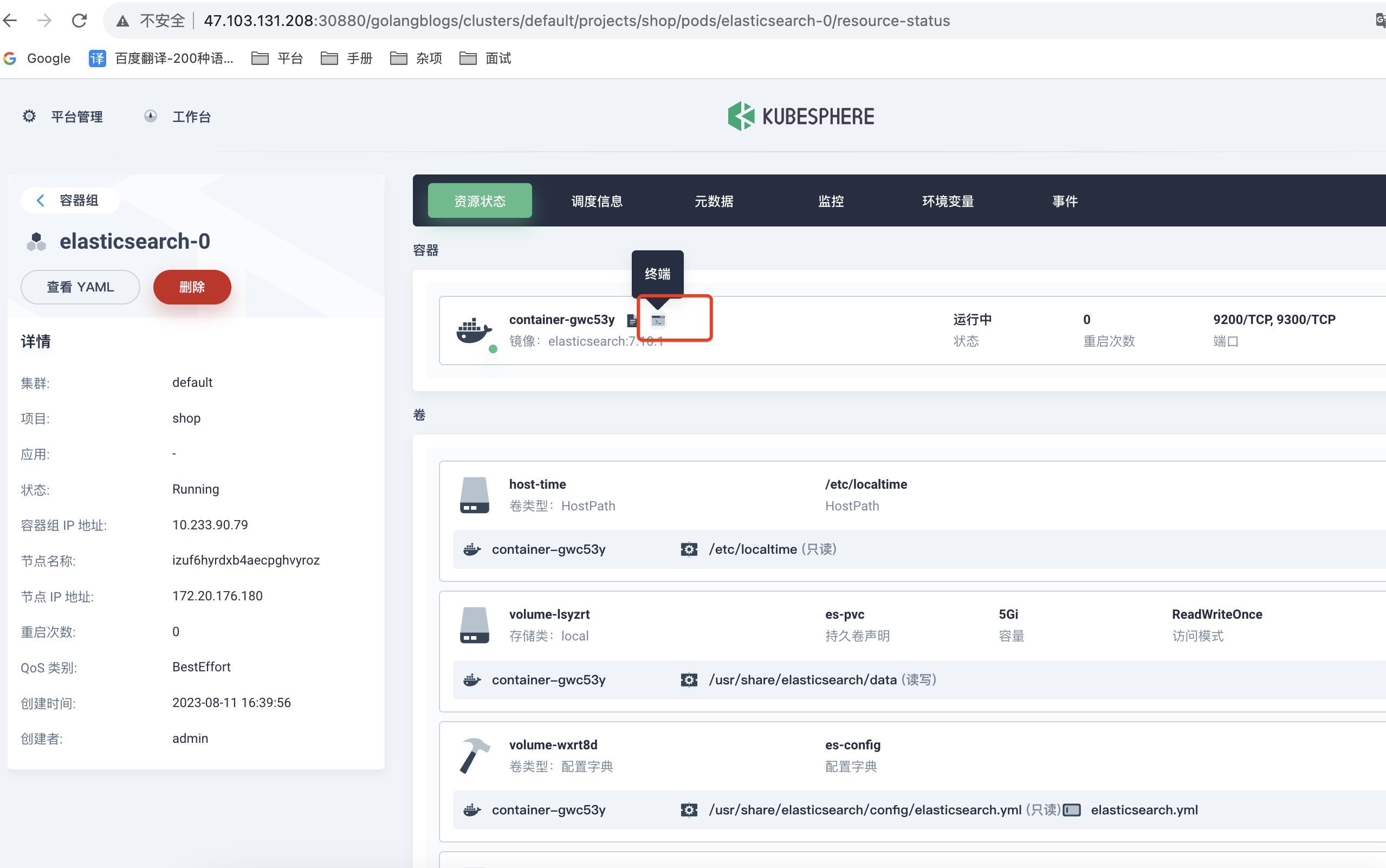Click the platform settings gear icon
Image resolution: width=1386 pixels, height=868 pixels.
click(28, 117)
